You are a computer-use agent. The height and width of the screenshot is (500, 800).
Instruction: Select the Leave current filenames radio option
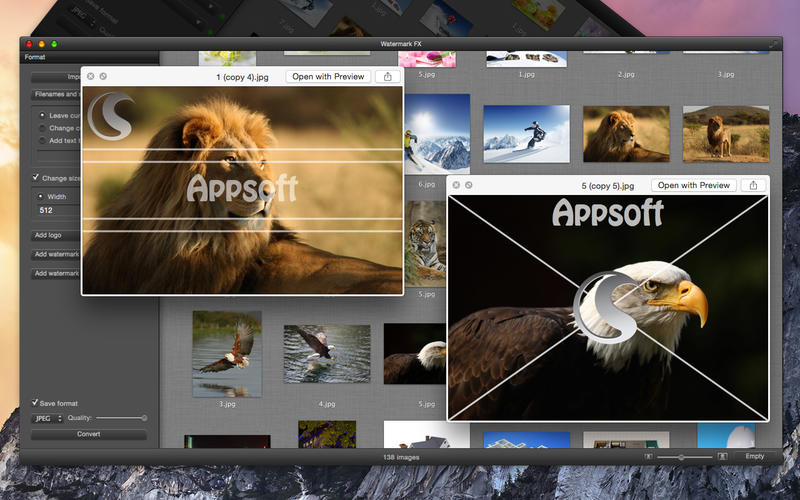pos(42,115)
